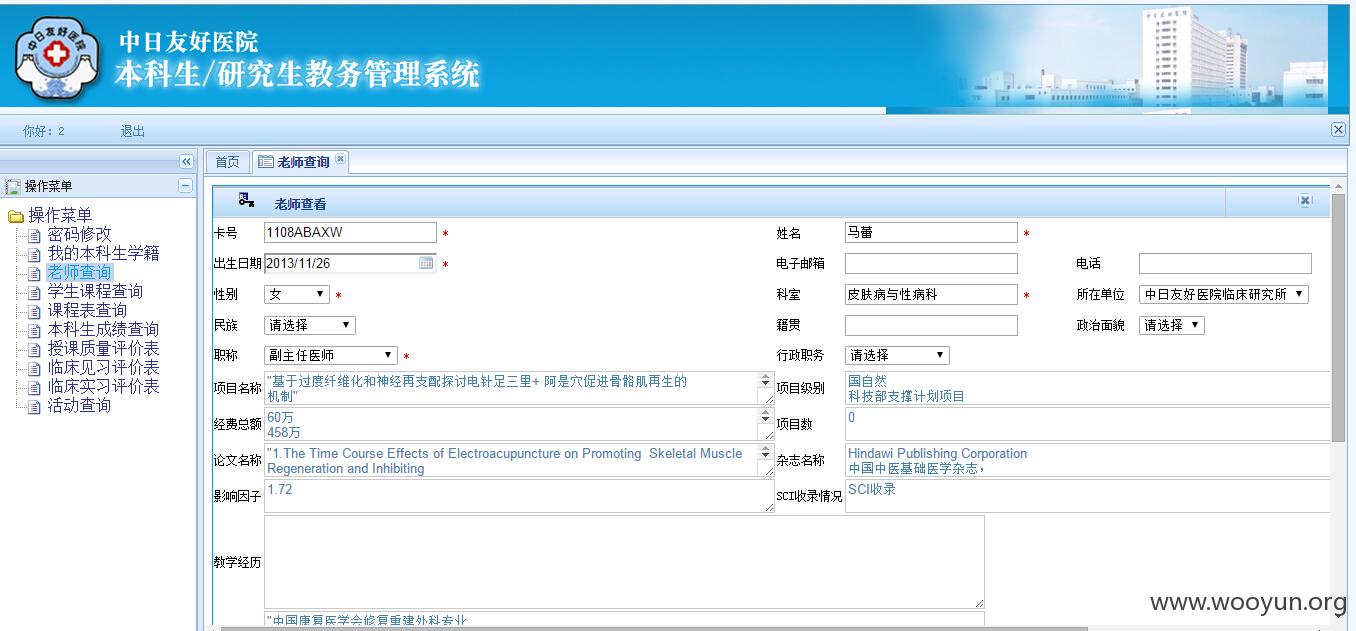Click the 科室 input field

click(x=931, y=295)
